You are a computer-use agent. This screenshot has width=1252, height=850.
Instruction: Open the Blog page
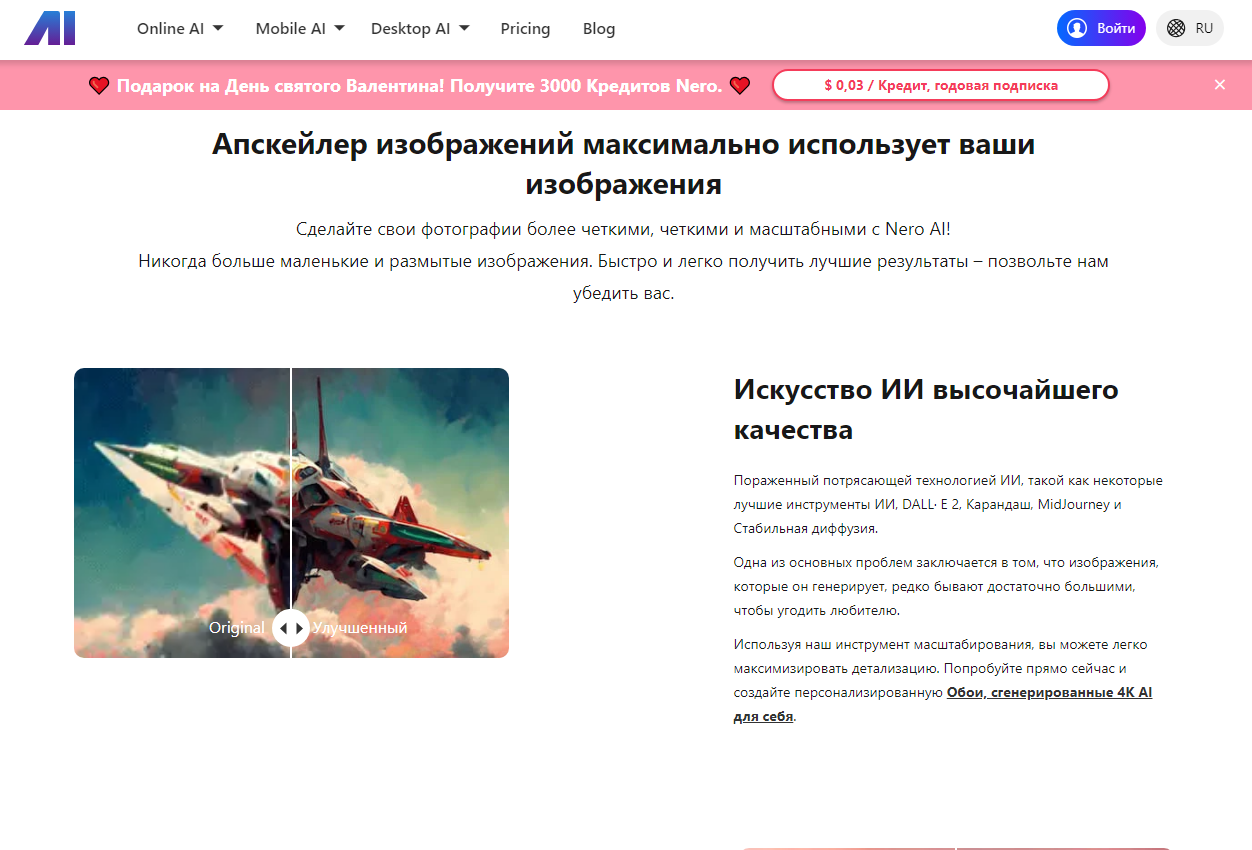[x=599, y=28]
